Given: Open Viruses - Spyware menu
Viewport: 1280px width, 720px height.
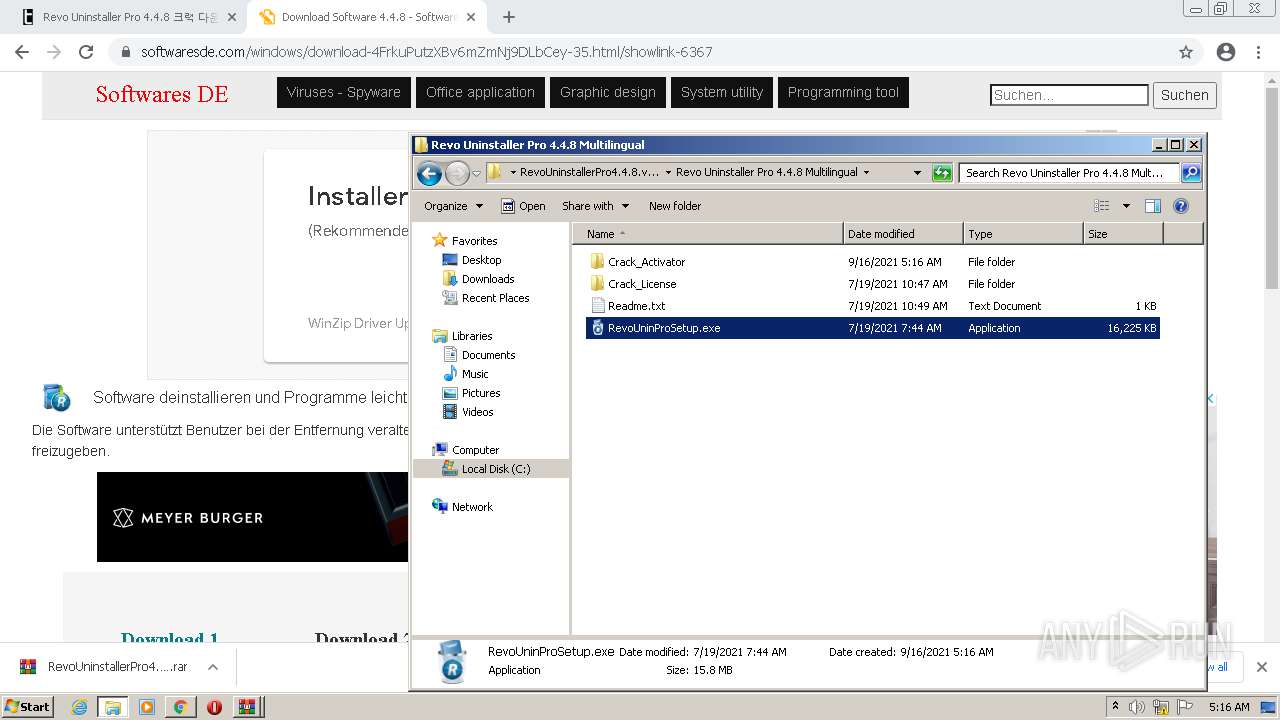Looking at the screenshot, I should pos(343,92).
